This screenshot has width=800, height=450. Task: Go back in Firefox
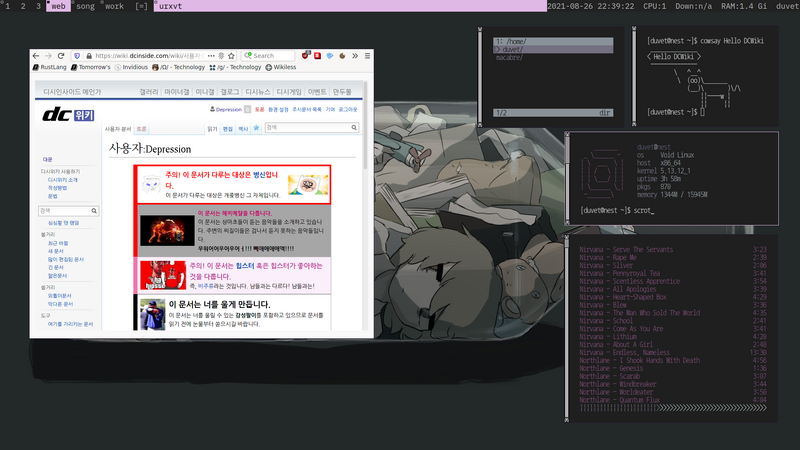pos(36,56)
